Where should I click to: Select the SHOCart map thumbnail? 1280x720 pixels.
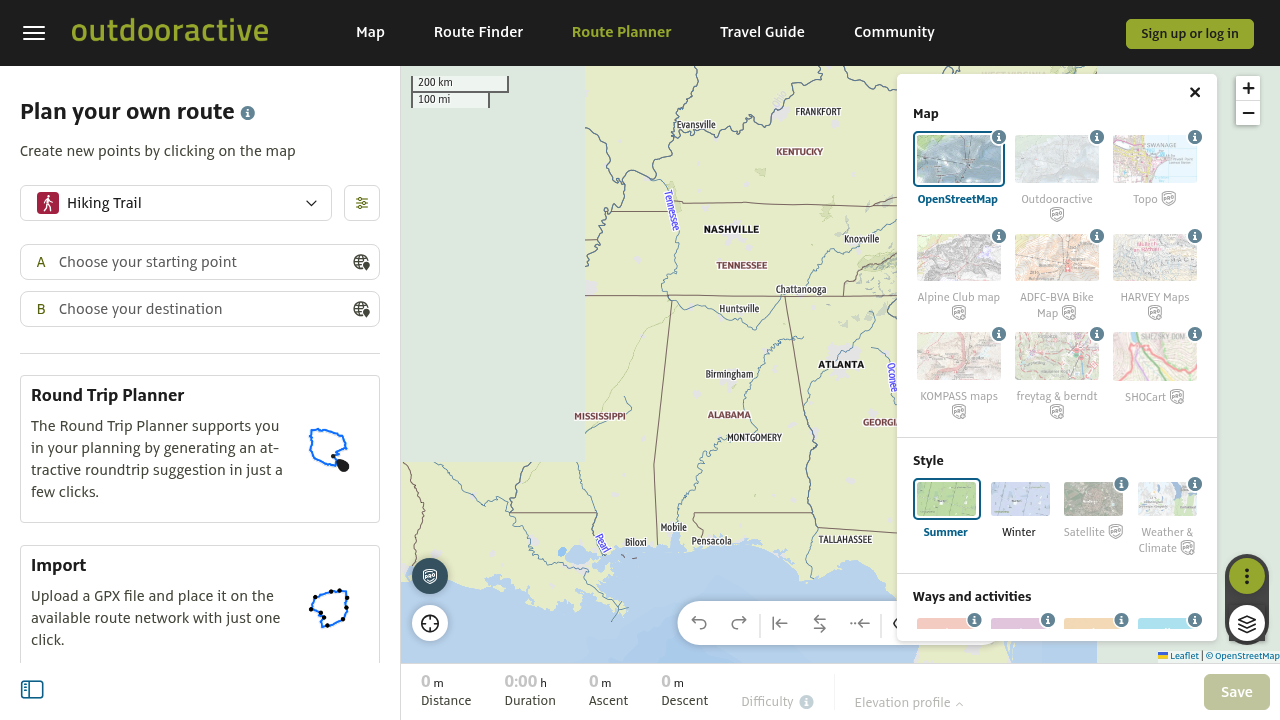pyautogui.click(x=1155, y=357)
